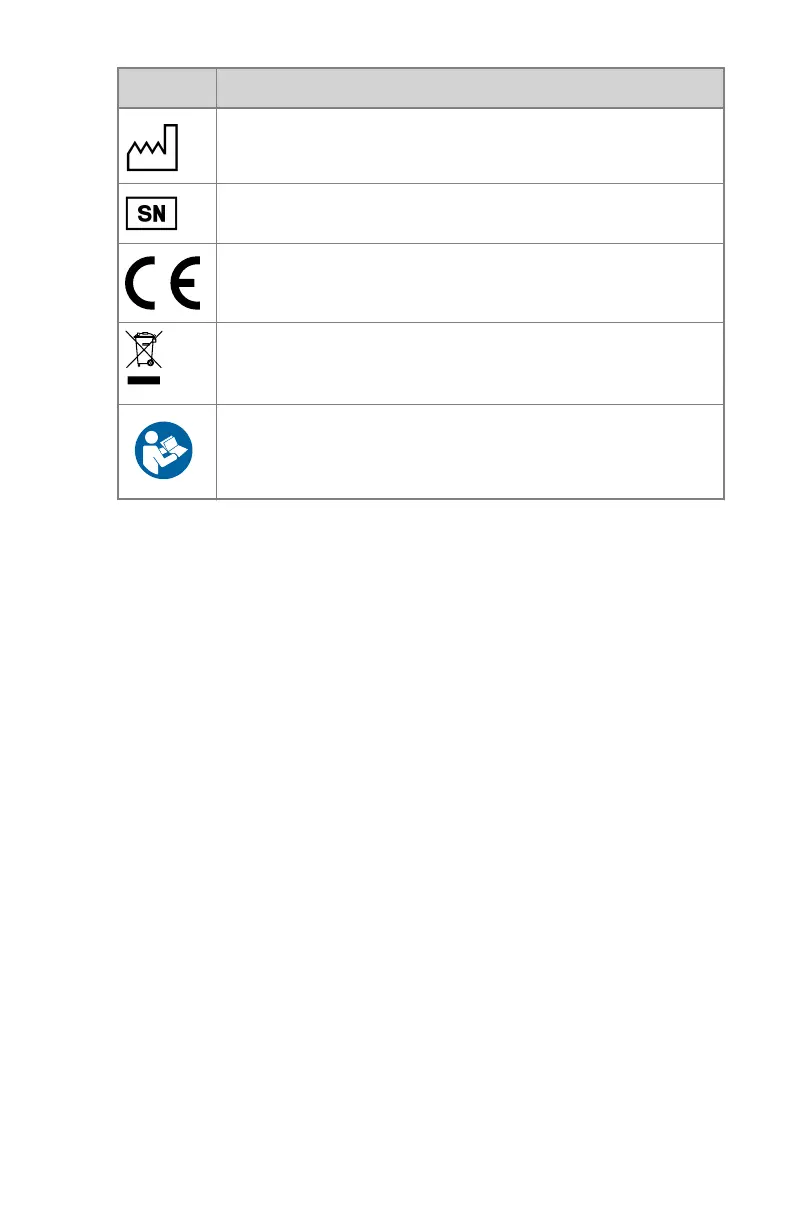Select the empty cell next to the read-manual symbol
The image size is (792, 1224).
[470, 451]
